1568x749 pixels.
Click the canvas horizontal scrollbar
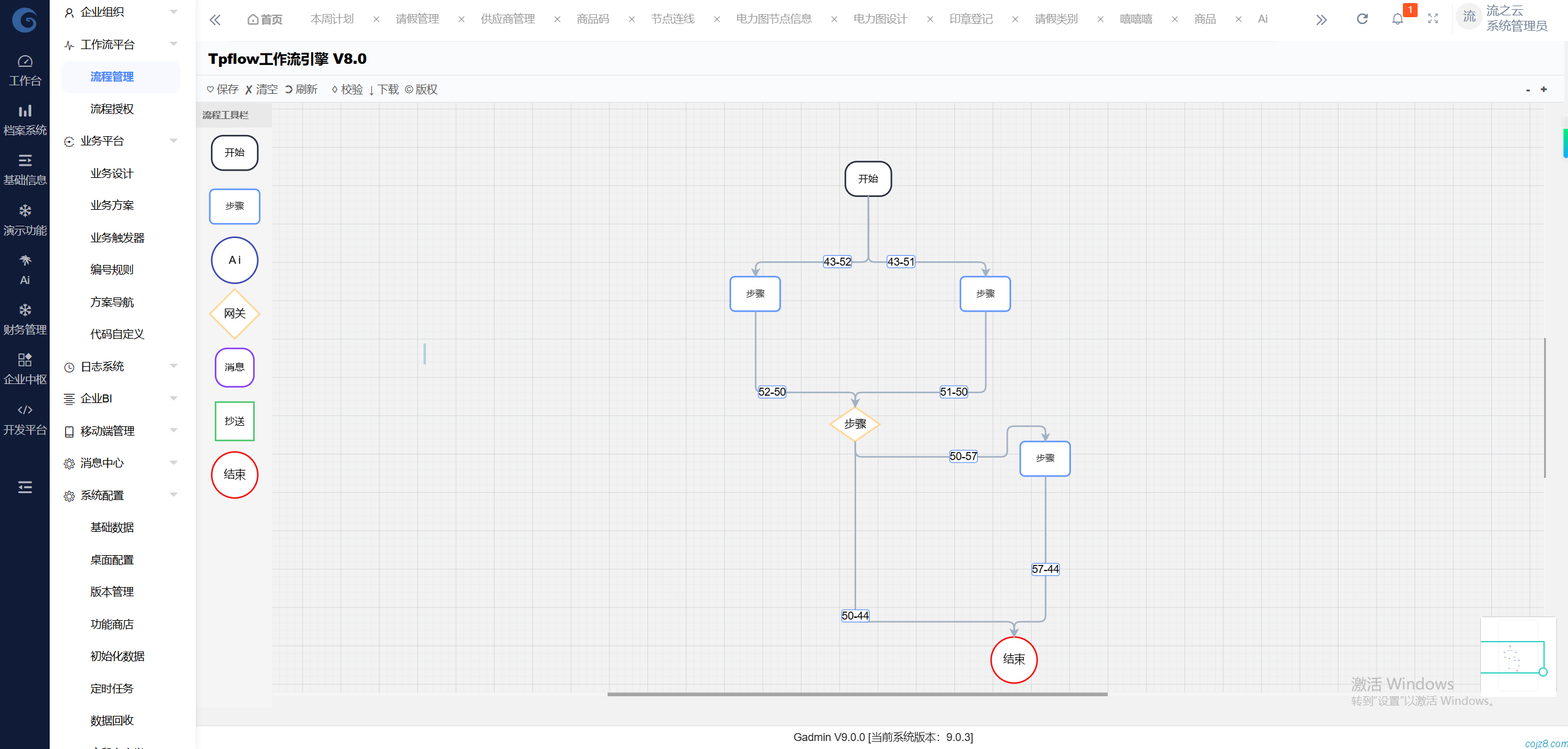pyautogui.click(x=857, y=694)
